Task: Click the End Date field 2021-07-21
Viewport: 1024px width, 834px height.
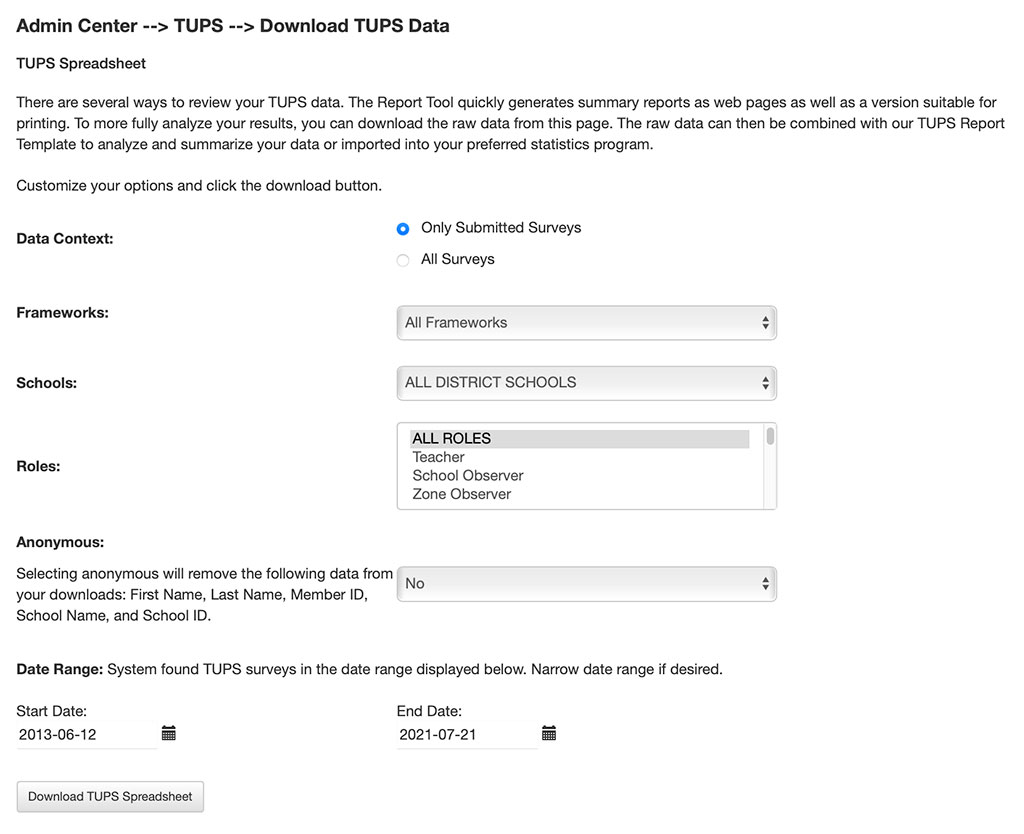Action: click(x=466, y=735)
